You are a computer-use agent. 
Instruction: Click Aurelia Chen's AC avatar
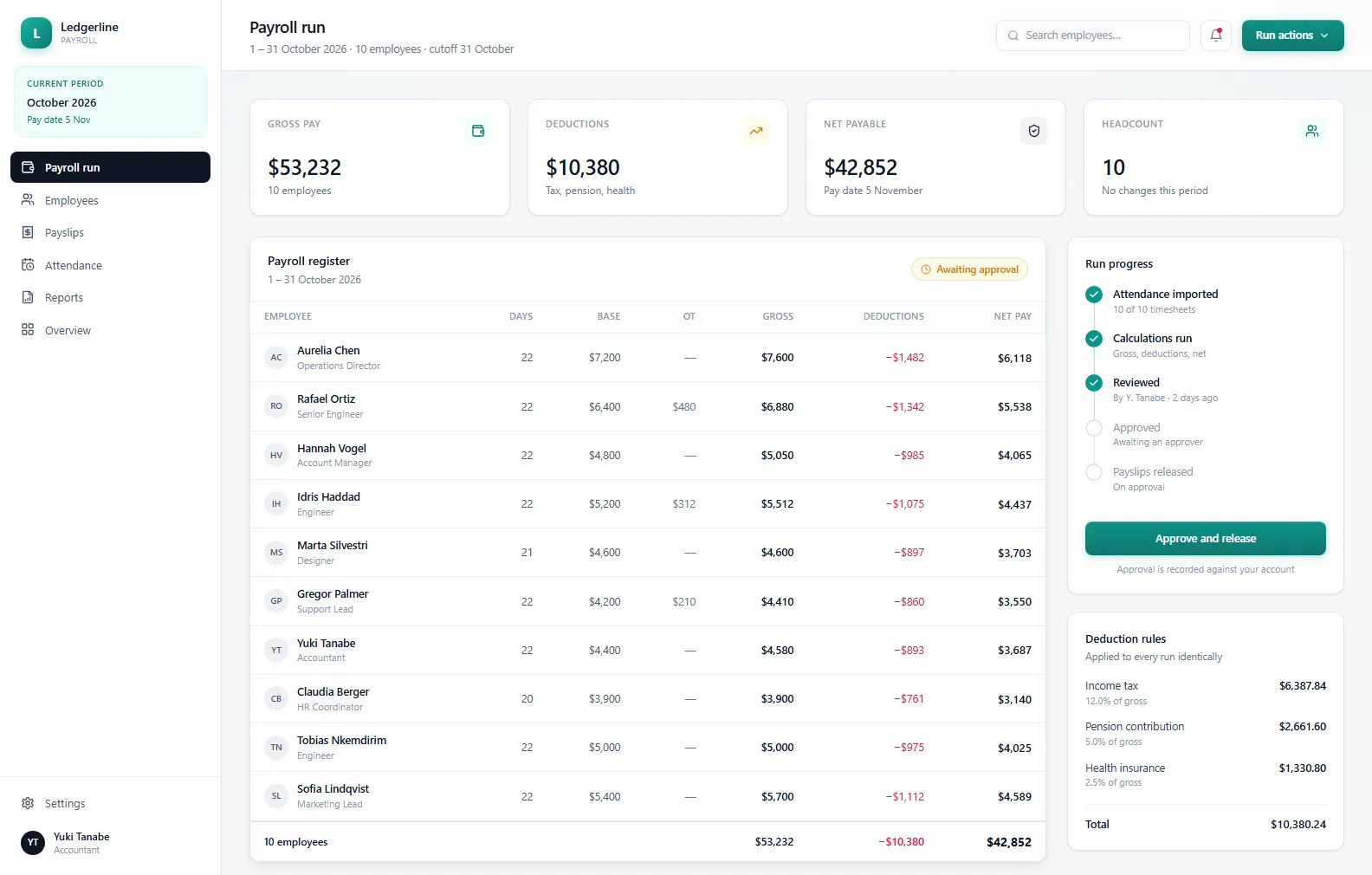coord(276,357)
